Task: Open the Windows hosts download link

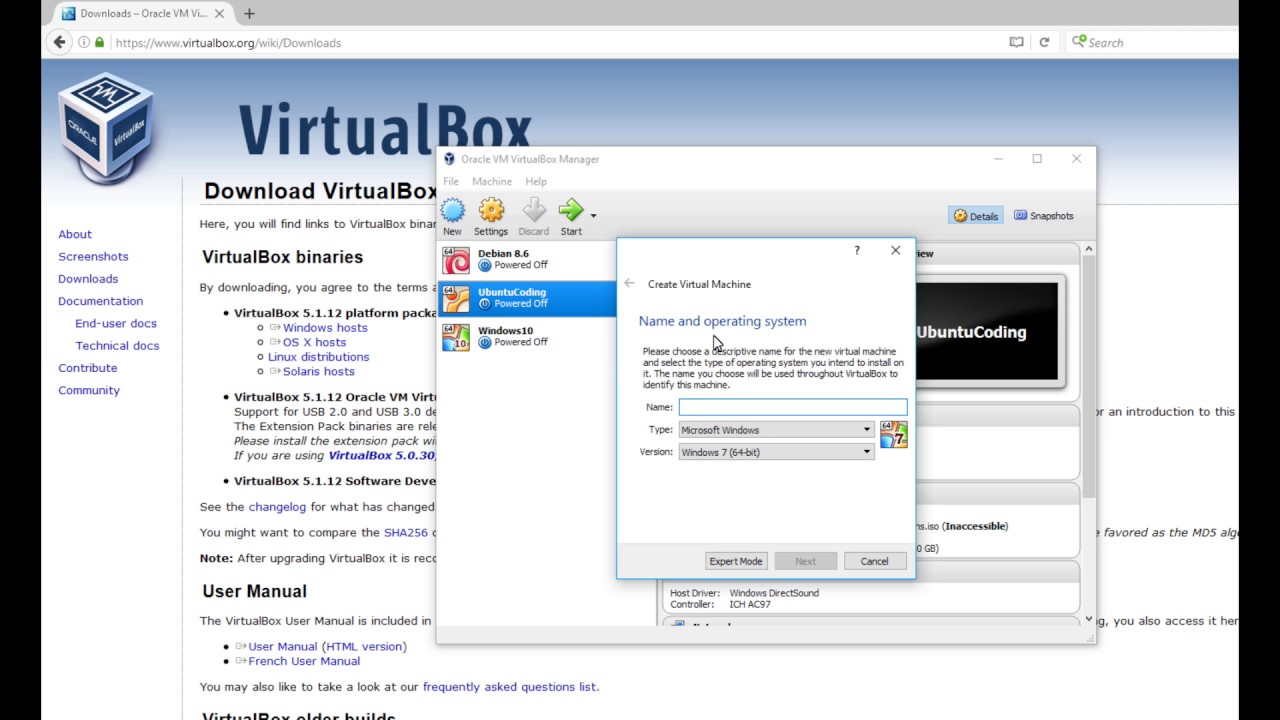Action: coord(325,328)
